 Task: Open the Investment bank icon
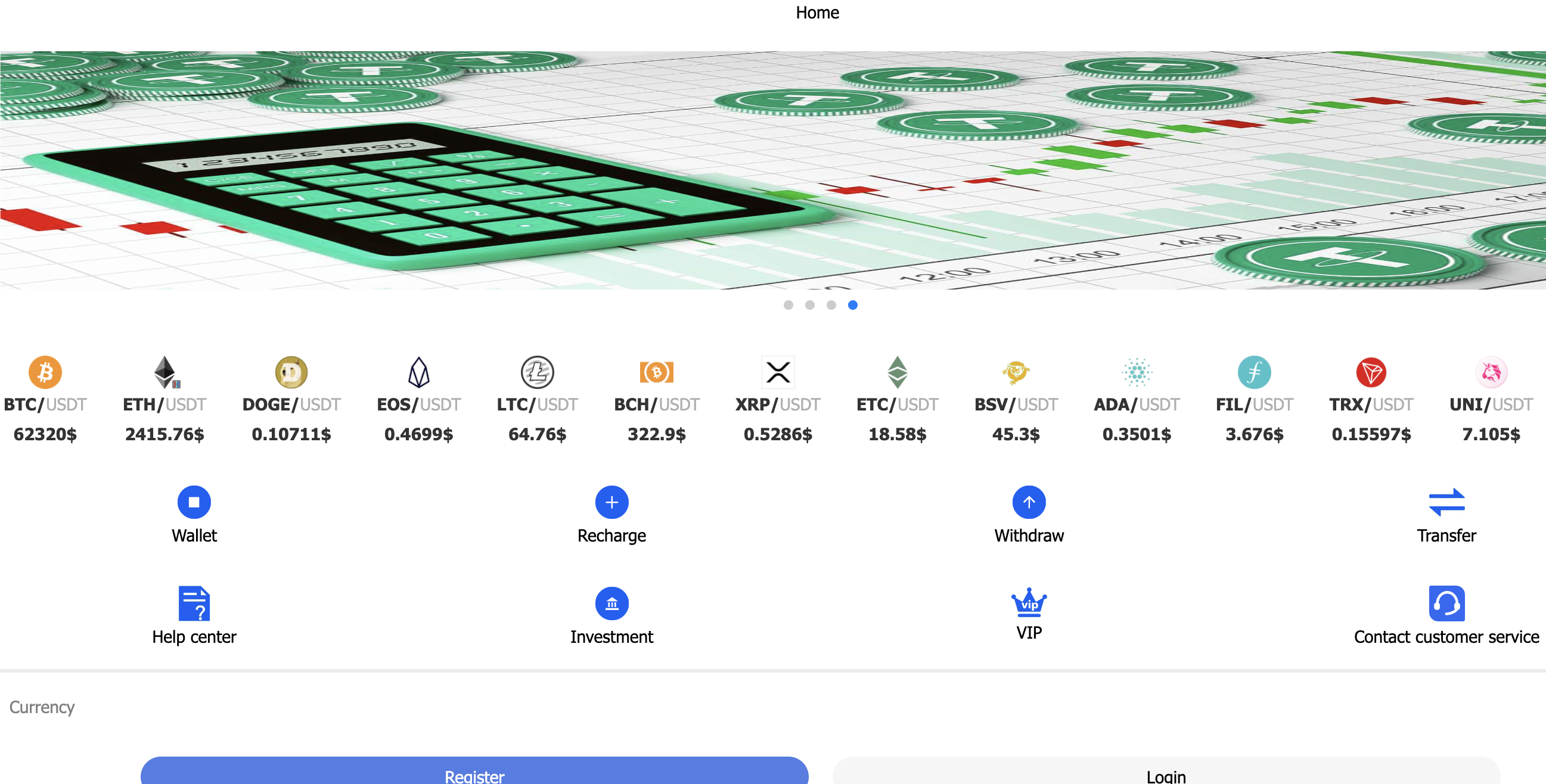click(611, 603)
